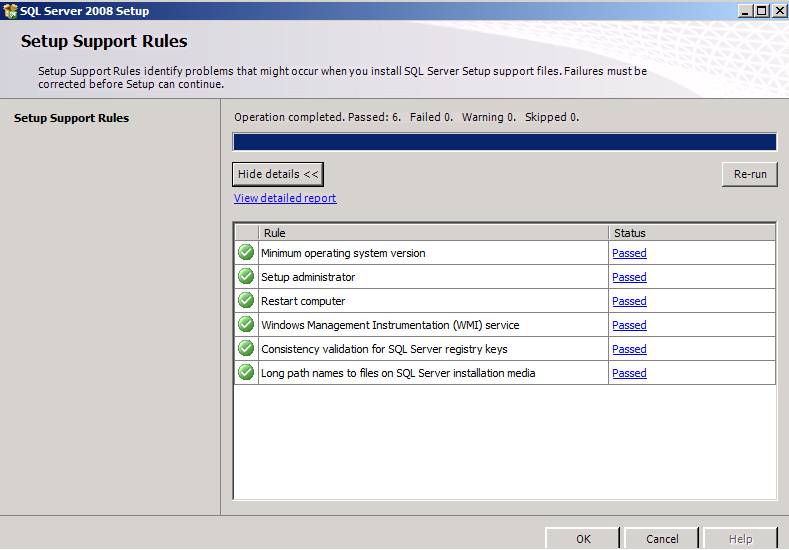Cancel the SQL Server setup
Image resolution: width=789 pixels, height=550 pixels.
click(x=662, y=538)
